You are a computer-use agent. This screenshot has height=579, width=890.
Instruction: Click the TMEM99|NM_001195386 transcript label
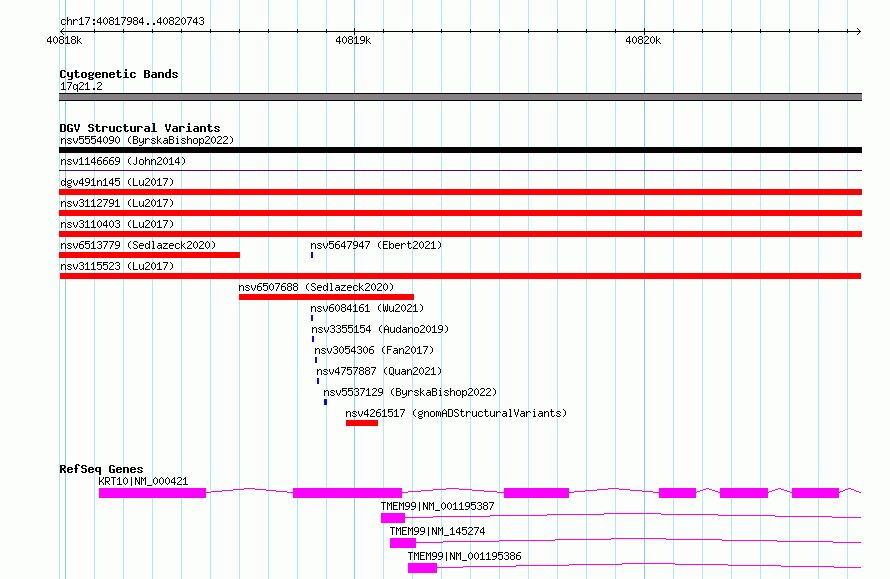coord(464,556)
